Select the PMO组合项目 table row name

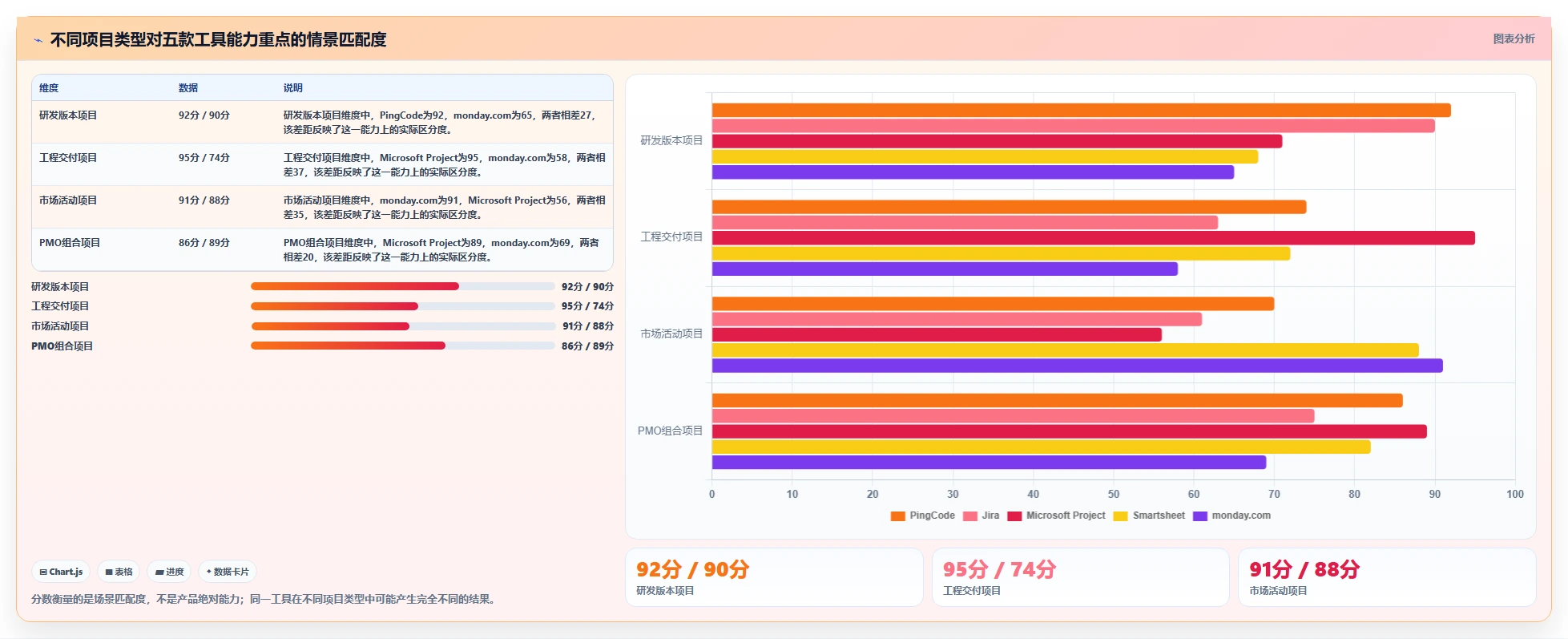[70, 243]
